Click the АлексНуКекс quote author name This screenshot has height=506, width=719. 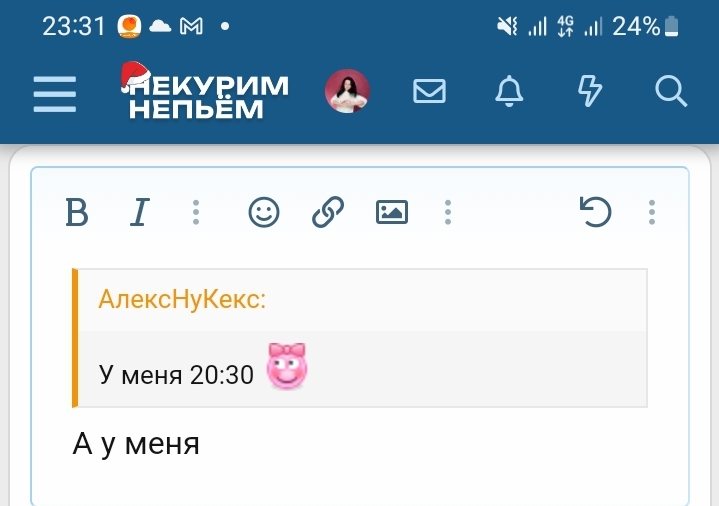(x=182, y=300)
